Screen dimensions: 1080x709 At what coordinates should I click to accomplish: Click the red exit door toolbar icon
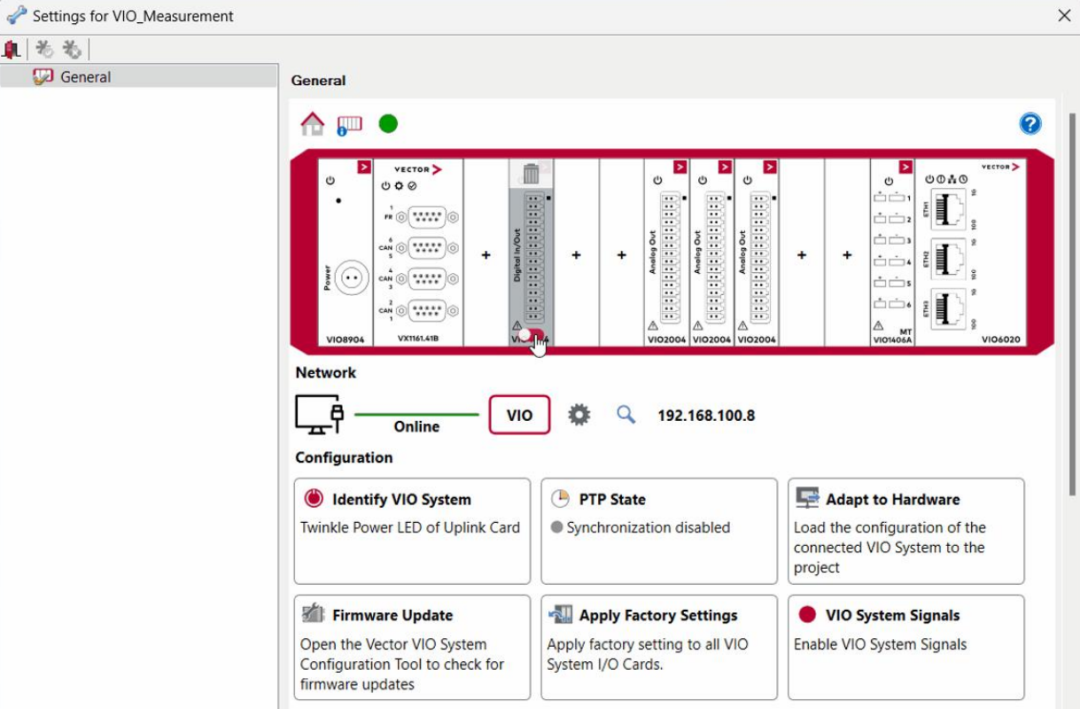tap(12, 50)
